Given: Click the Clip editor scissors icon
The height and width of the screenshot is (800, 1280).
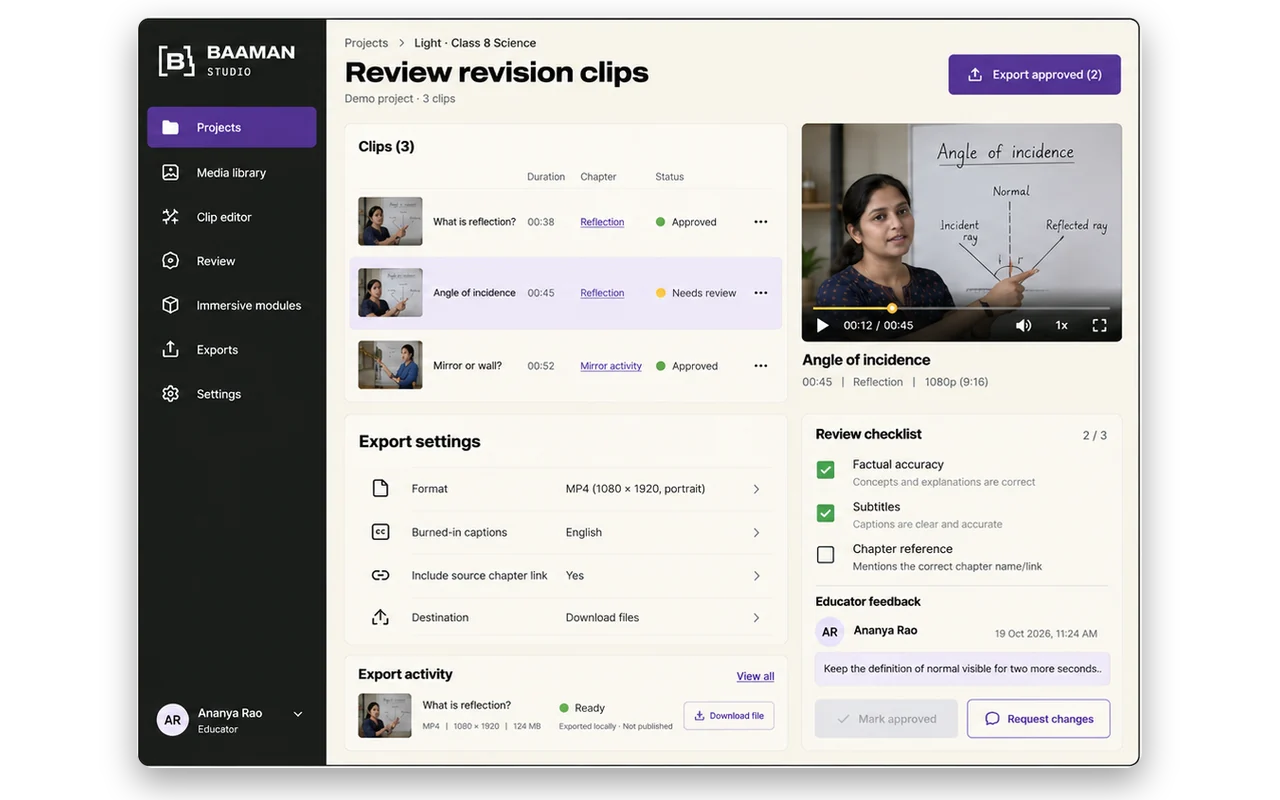Looking at the screenshot, I should [x=170, y=216].
